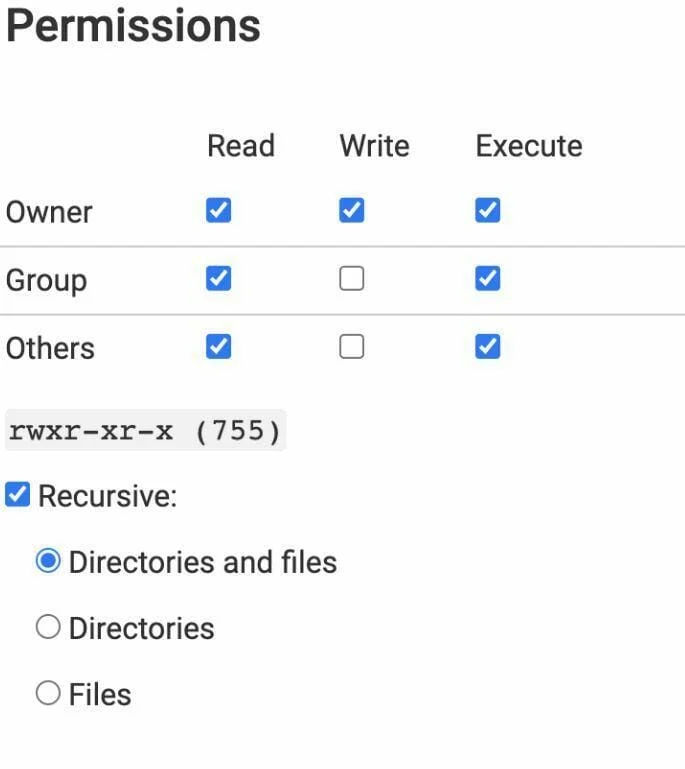Uncheck Owner Execute permission checkbox
The width and height of the screenshot is (685, 769).
coord(487,211)
